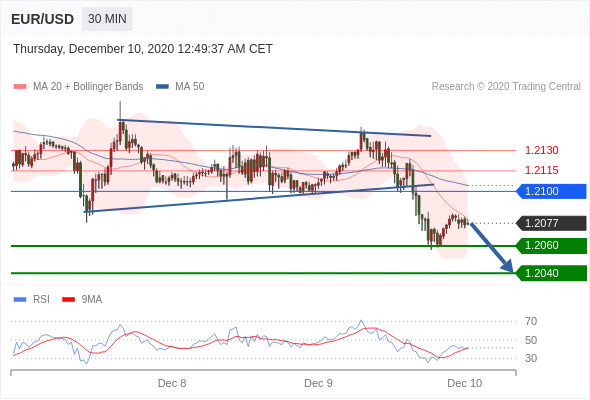Image resolution: width=590 pixels, height=400 pixels.
Task: Click the blue 1.2100 pivot tag
Action: pos(551,192)
